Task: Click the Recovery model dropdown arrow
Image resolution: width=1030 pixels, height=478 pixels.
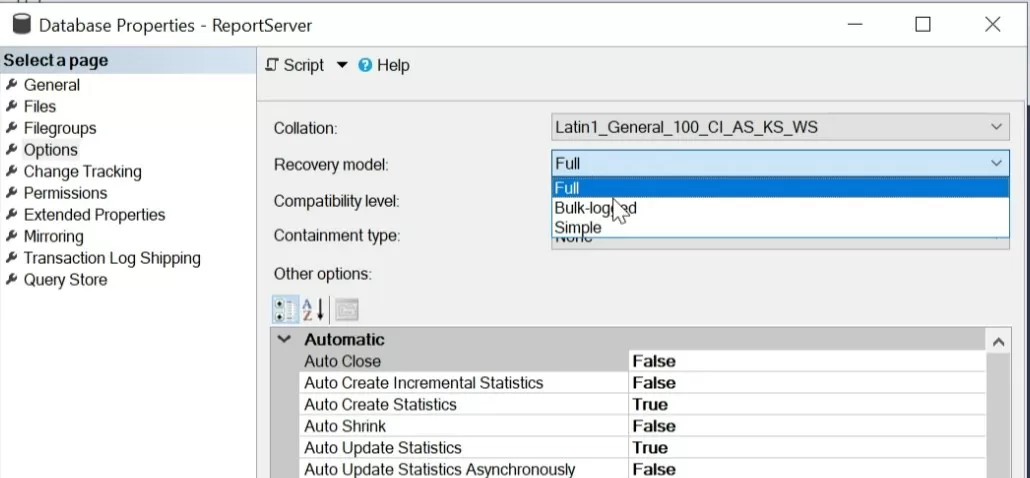Action: point(996,163)
